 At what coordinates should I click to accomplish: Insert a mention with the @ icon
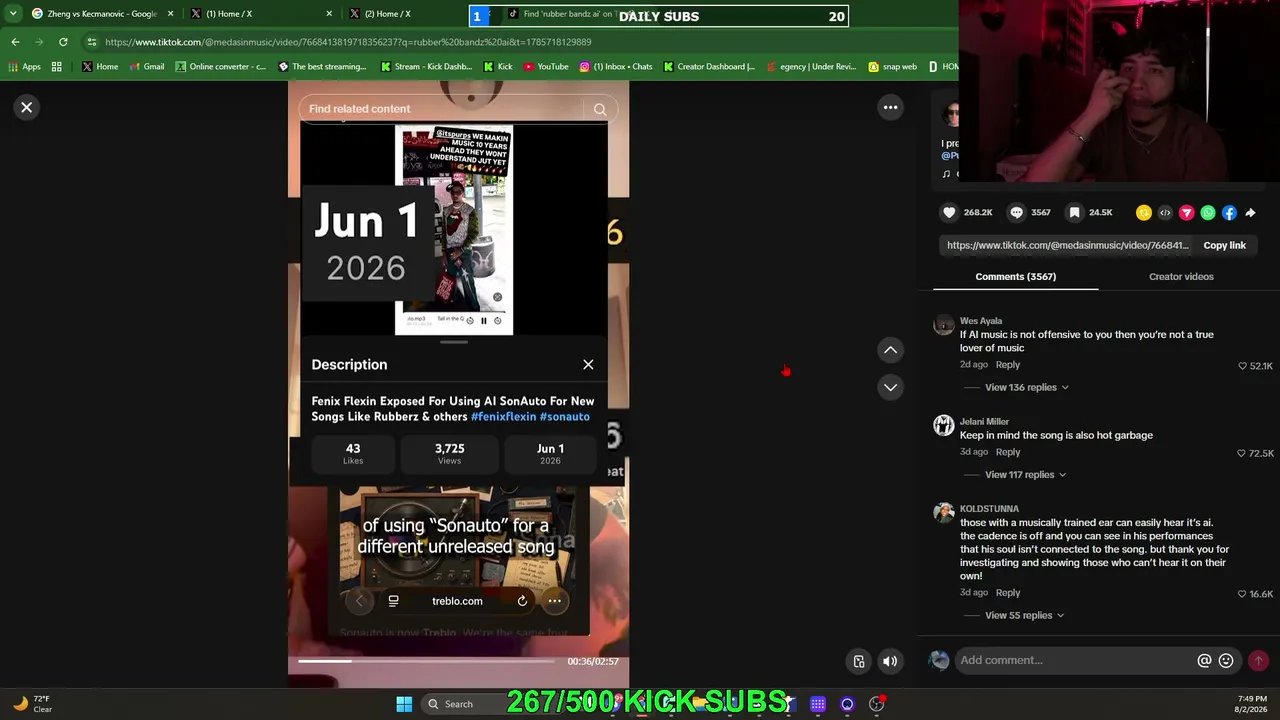(x=1204, y=661)
